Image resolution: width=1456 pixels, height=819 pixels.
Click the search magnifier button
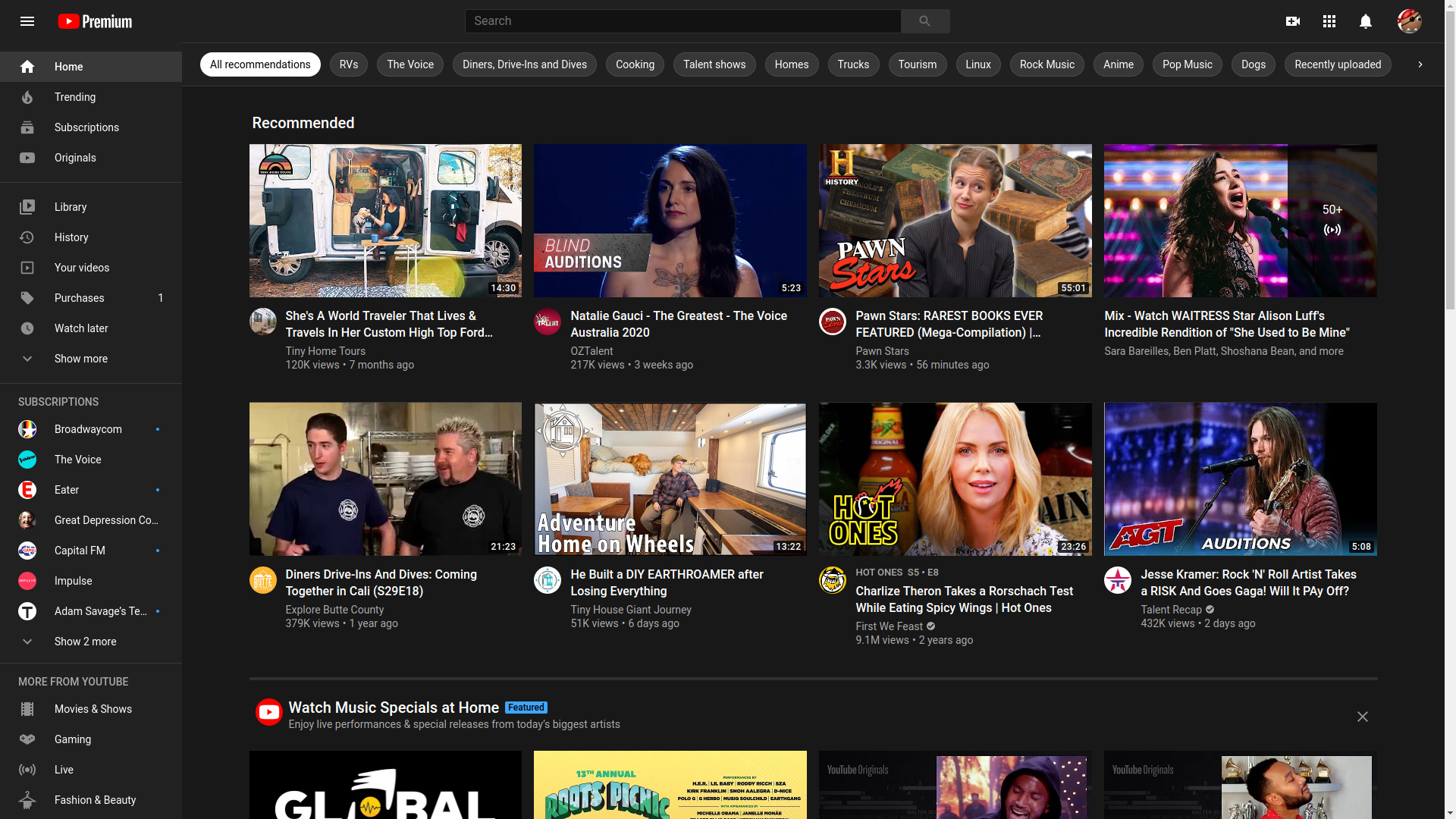(x=925, y=21)
